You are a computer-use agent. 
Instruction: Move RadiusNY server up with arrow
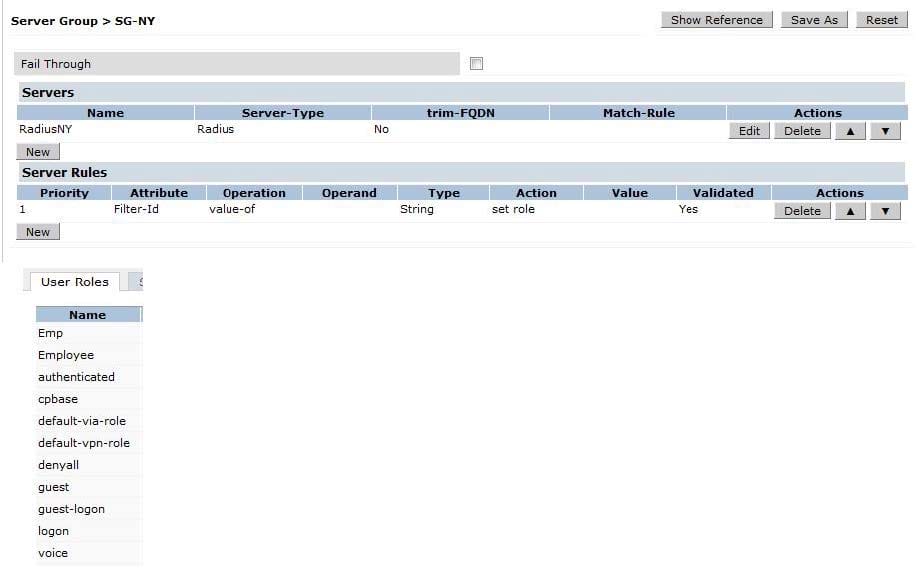pyautogui.click(x=850, y=131)
